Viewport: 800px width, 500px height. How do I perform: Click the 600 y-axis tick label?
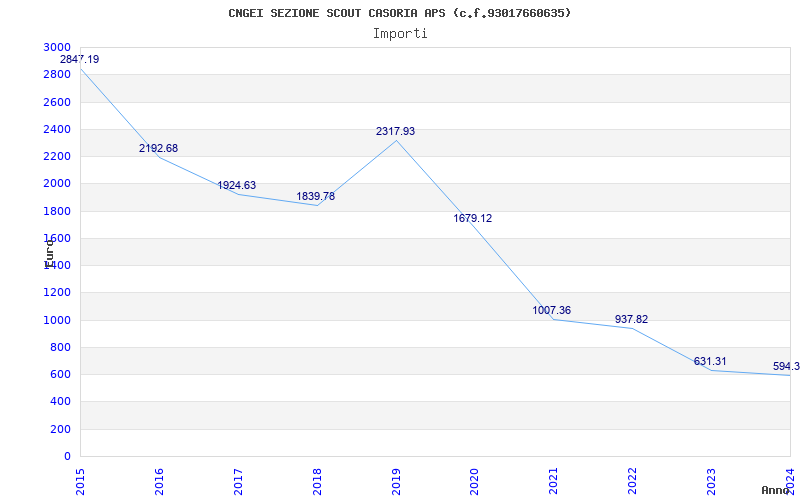pyautogui.click(x=61, y=374)
